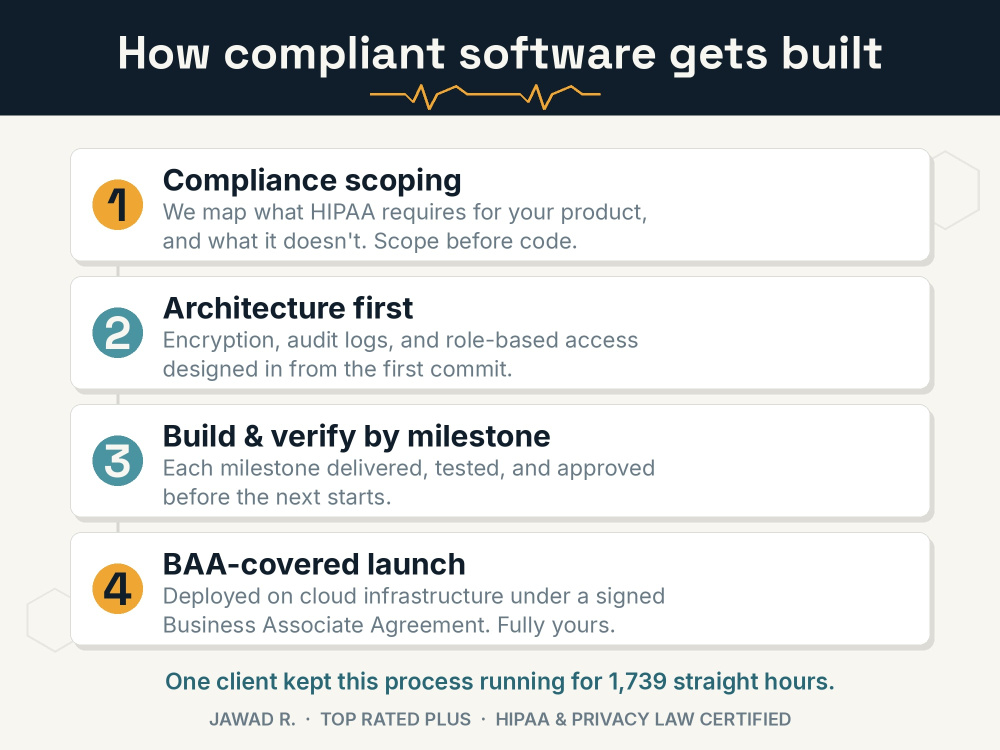Click the orange number 4 circle
The width and height of the screenshot is (1000, 750).
[x=117, y=589]
